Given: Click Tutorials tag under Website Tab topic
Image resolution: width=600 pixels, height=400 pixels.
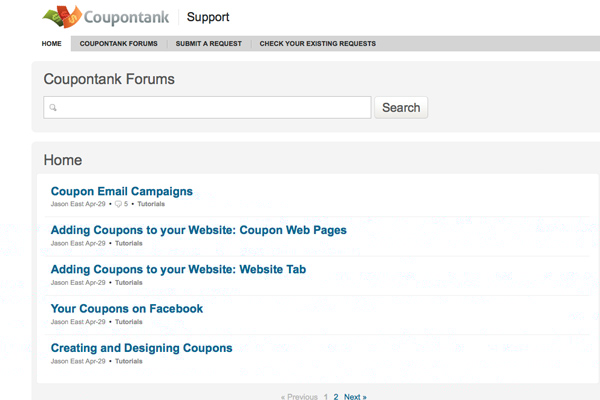Looking at the screenshot, I should click(x=129, y=282).
